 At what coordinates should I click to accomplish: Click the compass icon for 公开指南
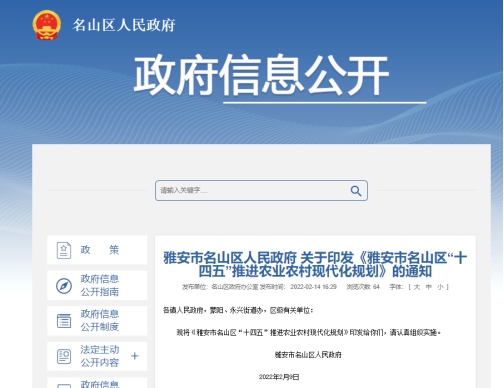64,286
